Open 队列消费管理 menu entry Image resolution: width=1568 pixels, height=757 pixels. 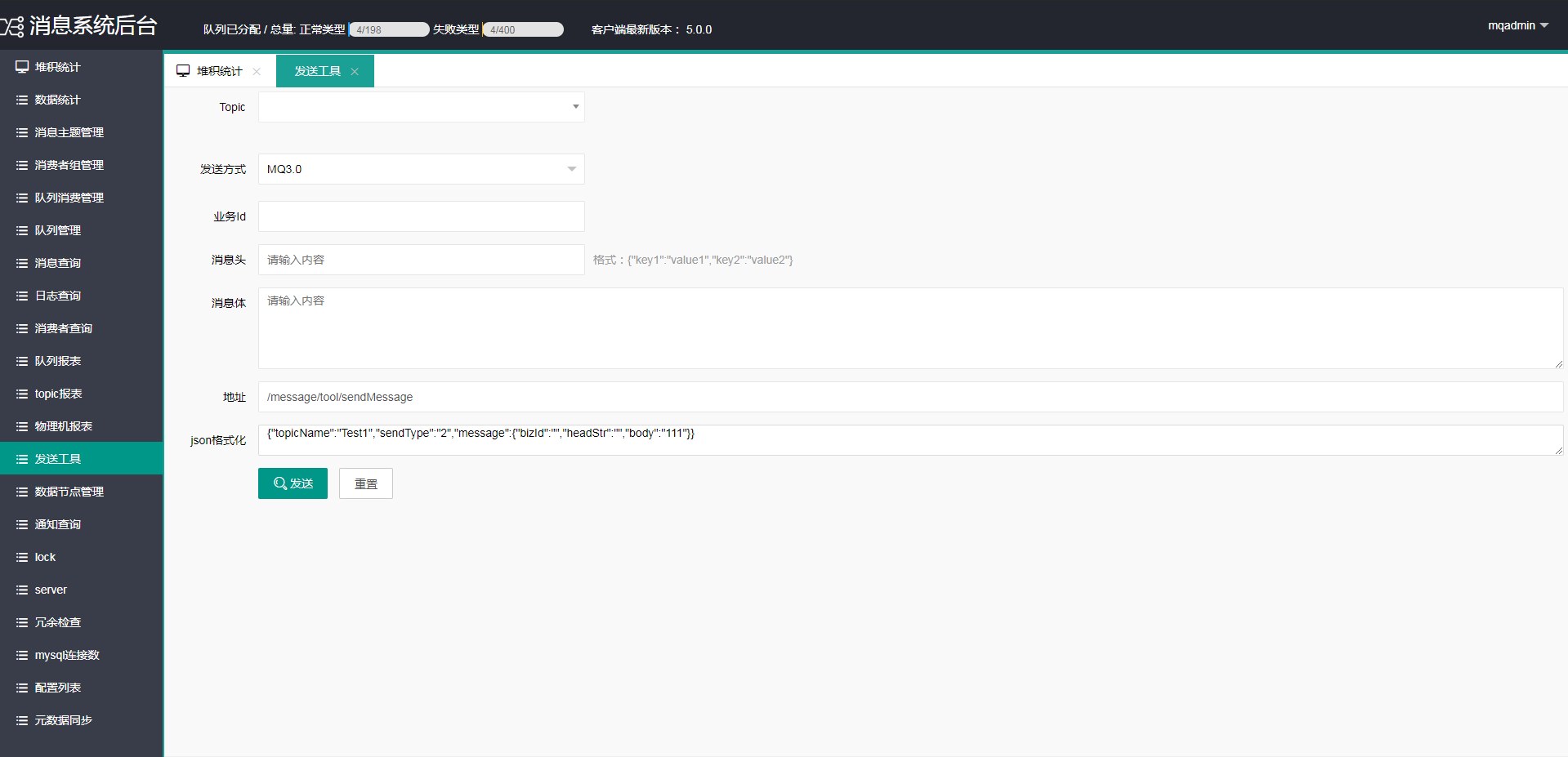click(82, 198)
